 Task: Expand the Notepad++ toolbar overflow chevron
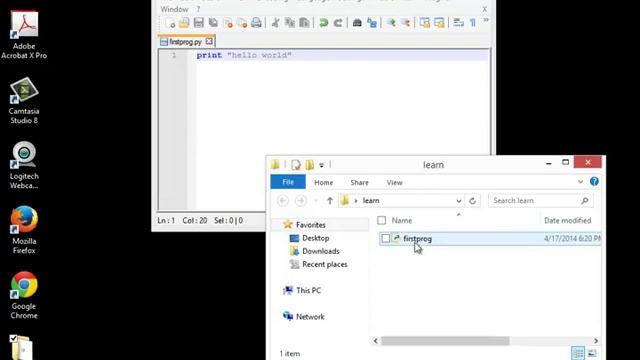[486, 20]
